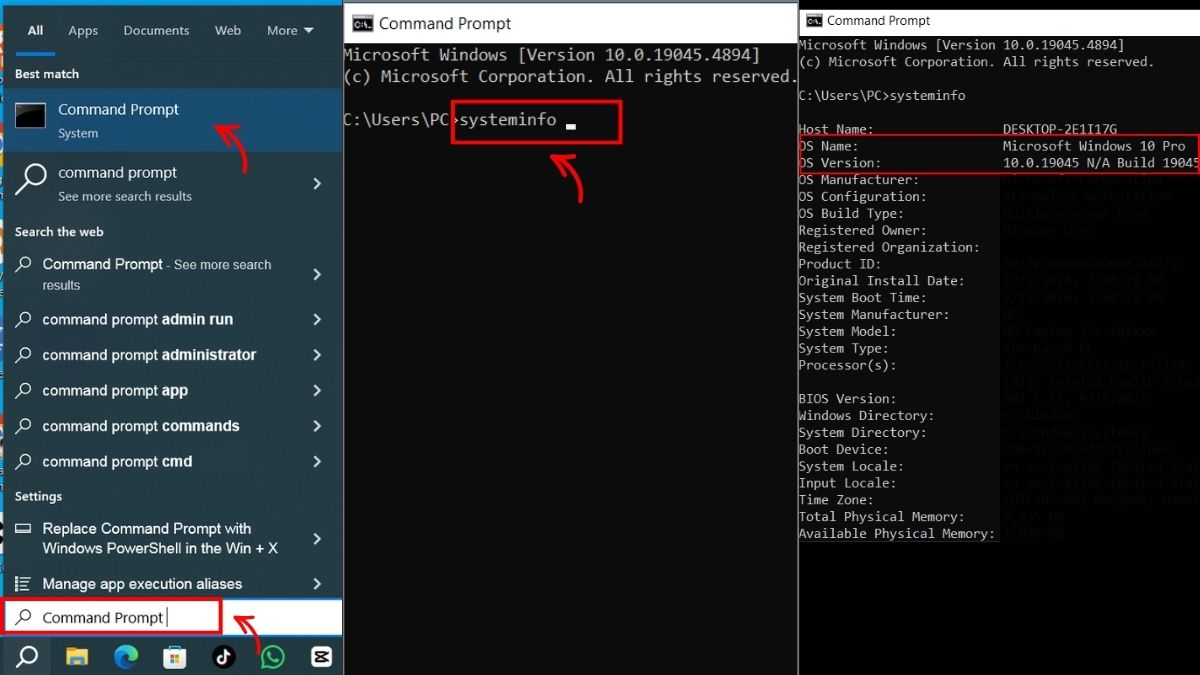Click the 'Search the web' section heading

[x=59, y=232]
